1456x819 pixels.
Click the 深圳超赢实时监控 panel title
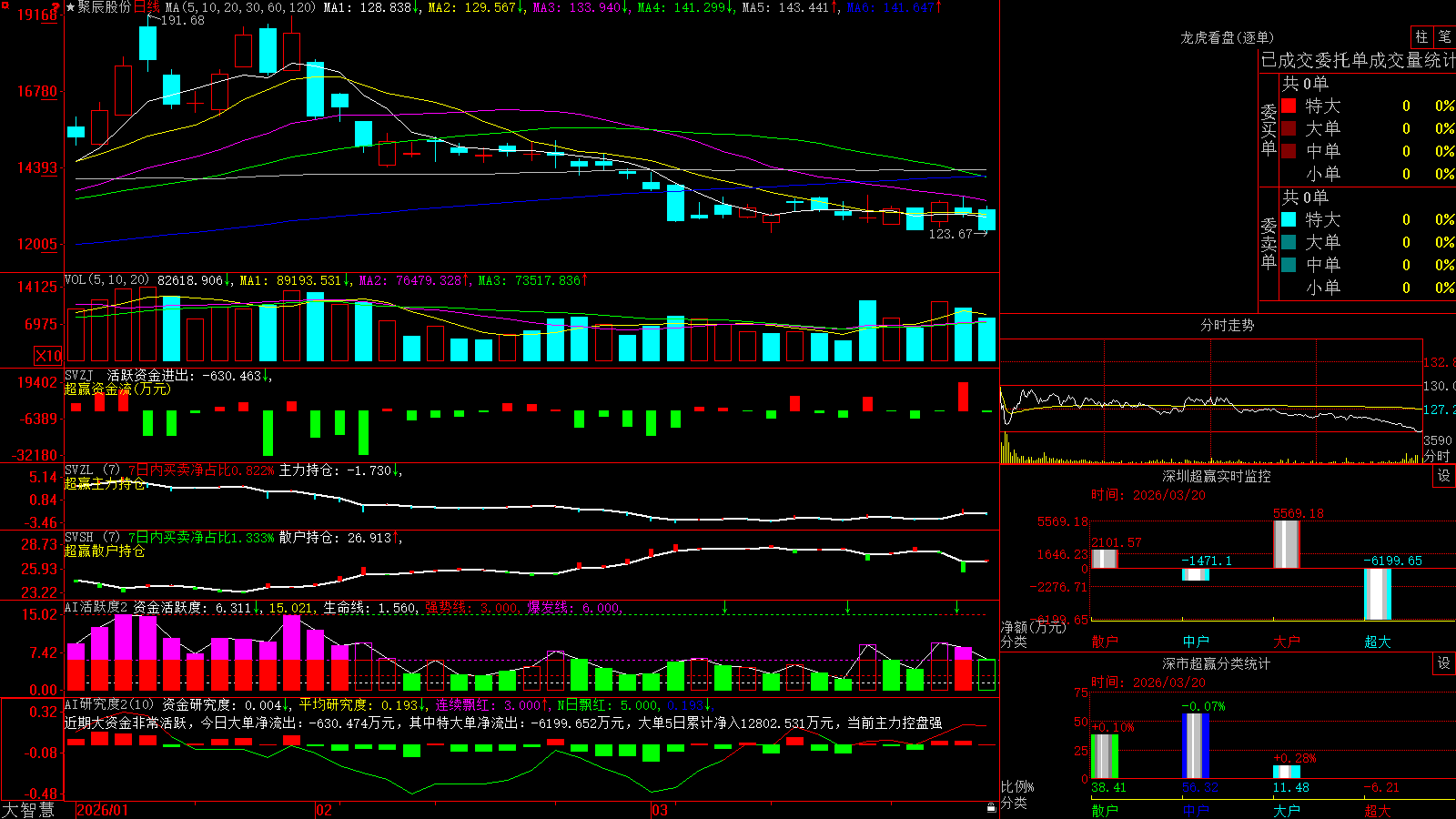pyautogui.click(x=1217, y=476)
